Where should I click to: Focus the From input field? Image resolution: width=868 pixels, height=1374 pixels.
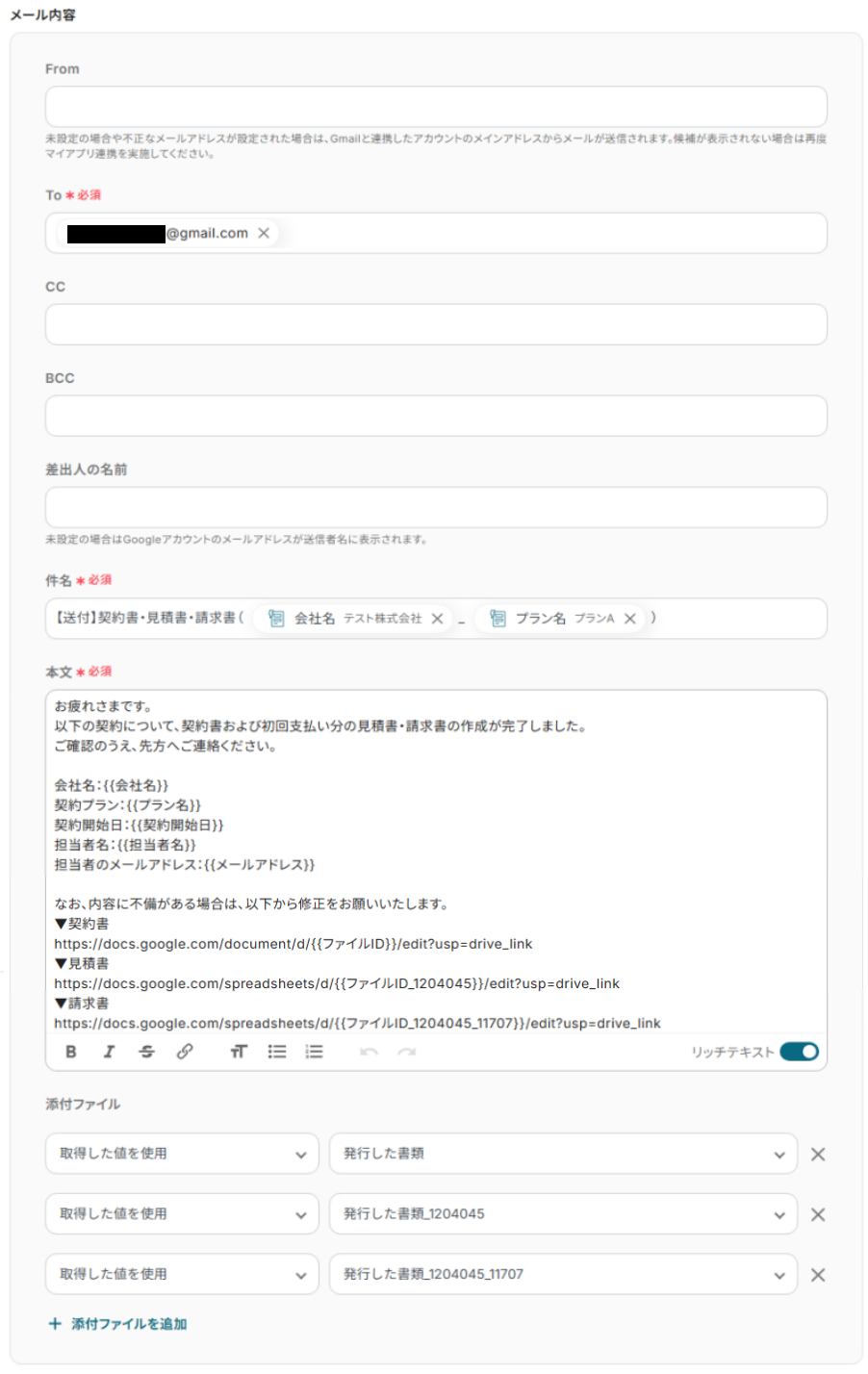click(x=436, y=107)
